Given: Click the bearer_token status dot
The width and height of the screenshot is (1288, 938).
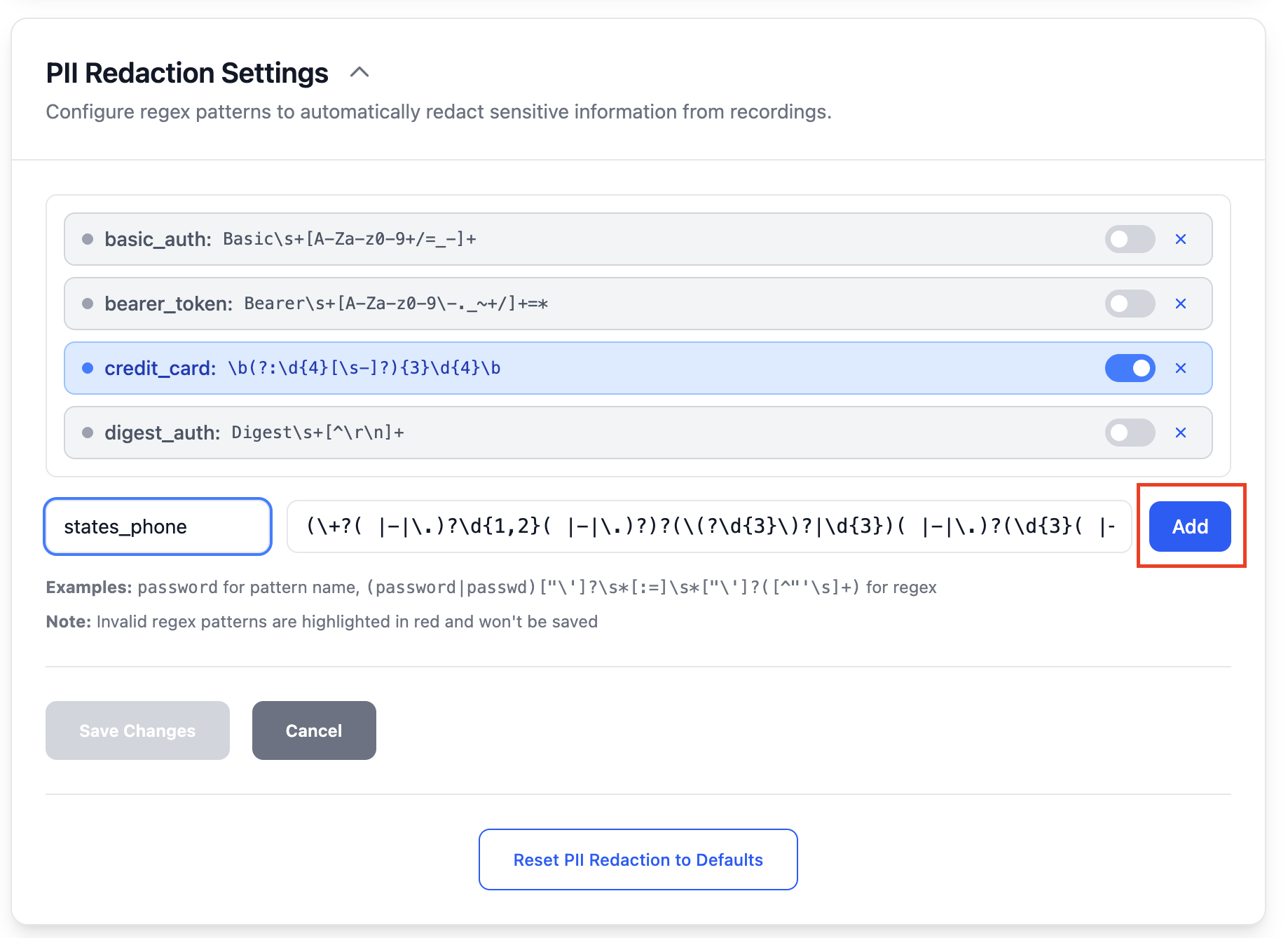Looking at the screenshot, I should click(x=88, y=304).
